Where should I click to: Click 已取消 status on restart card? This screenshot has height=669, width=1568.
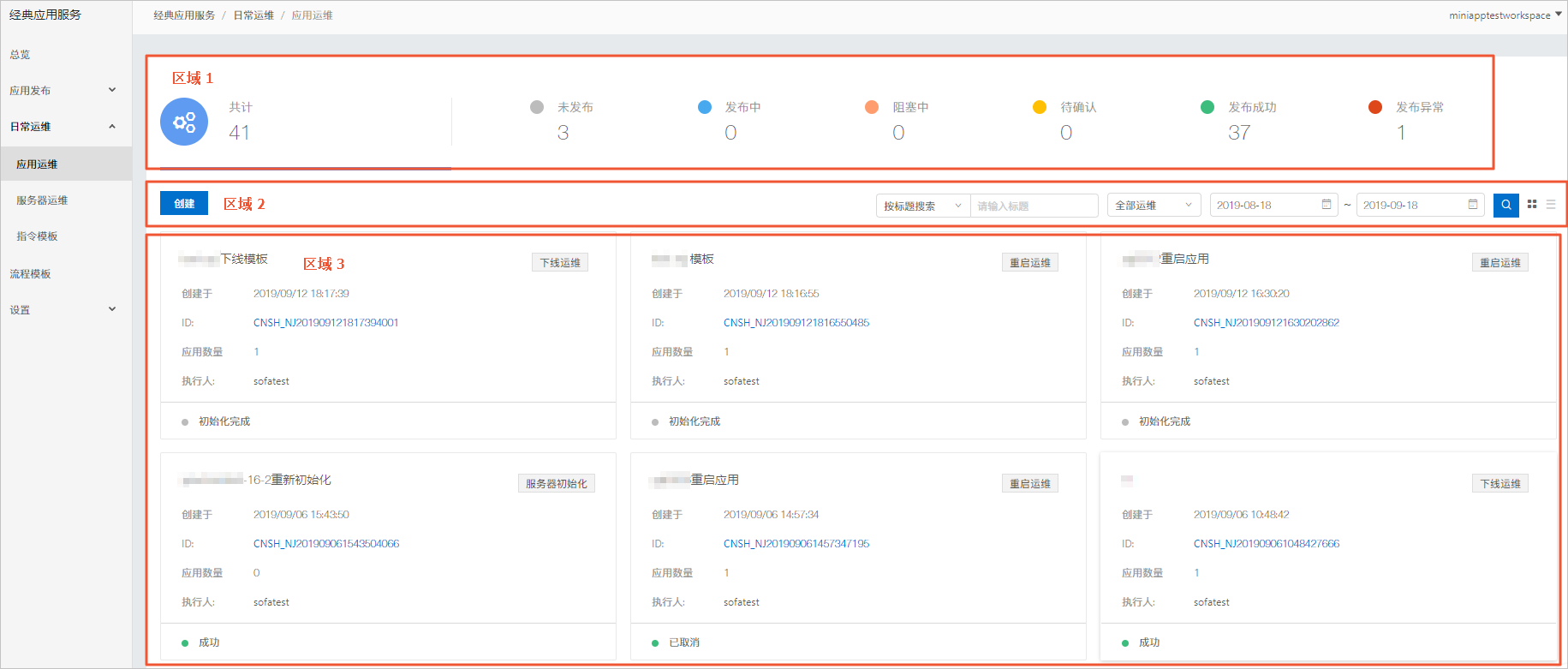point(684,642)
